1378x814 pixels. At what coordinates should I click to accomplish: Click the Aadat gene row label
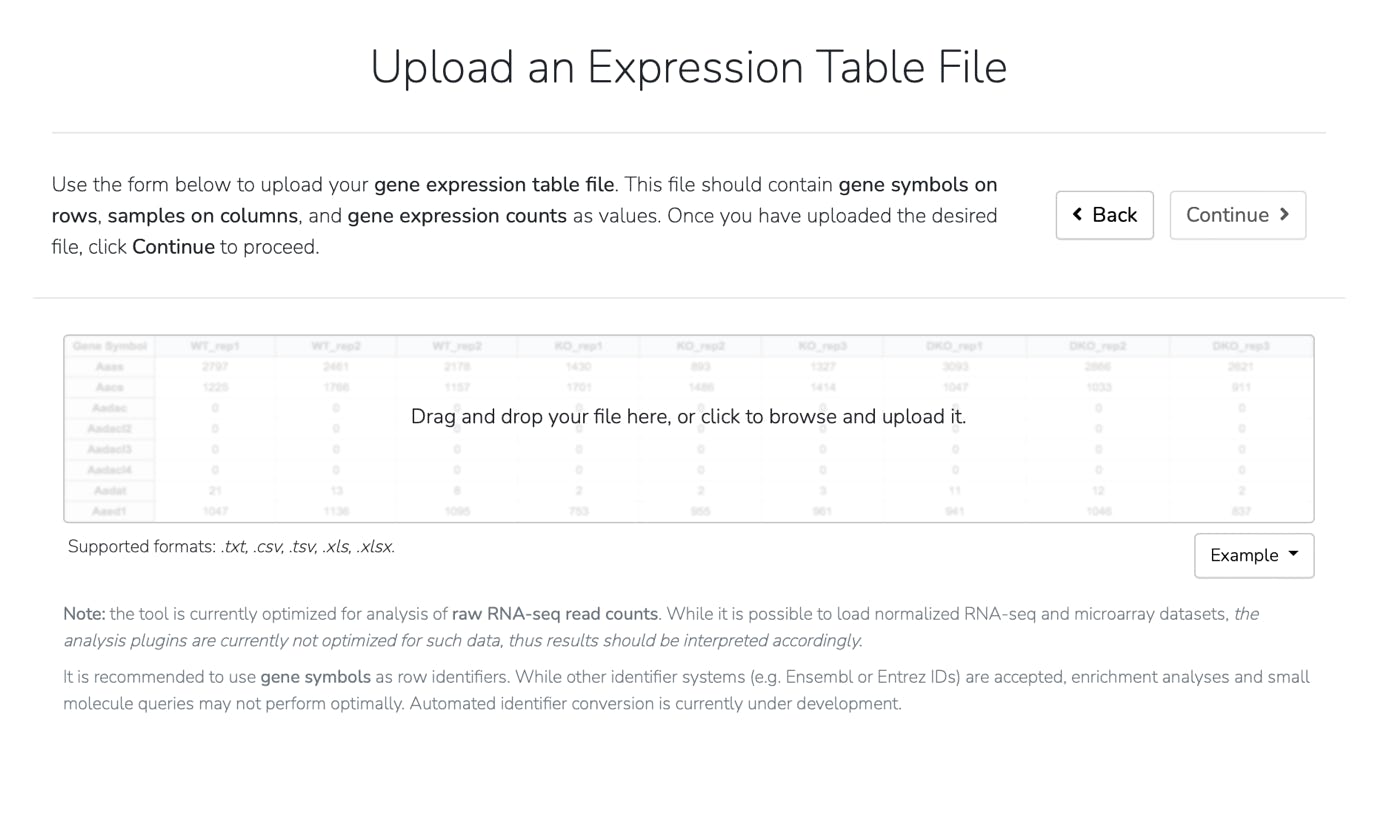(110, 491)
